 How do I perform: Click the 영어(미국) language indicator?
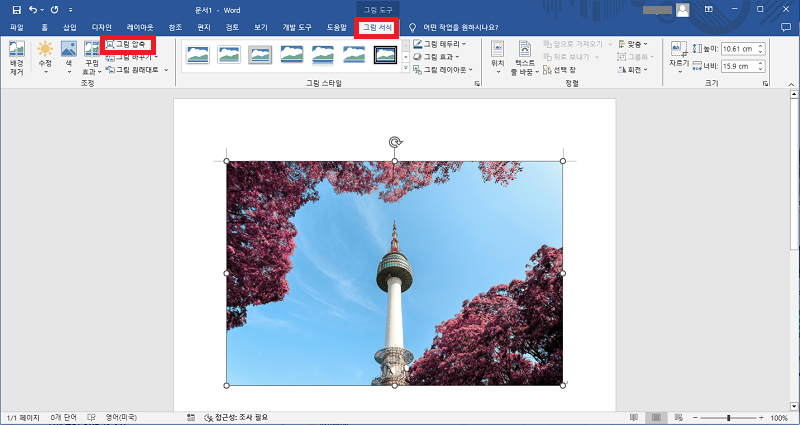tap(121, 418)
